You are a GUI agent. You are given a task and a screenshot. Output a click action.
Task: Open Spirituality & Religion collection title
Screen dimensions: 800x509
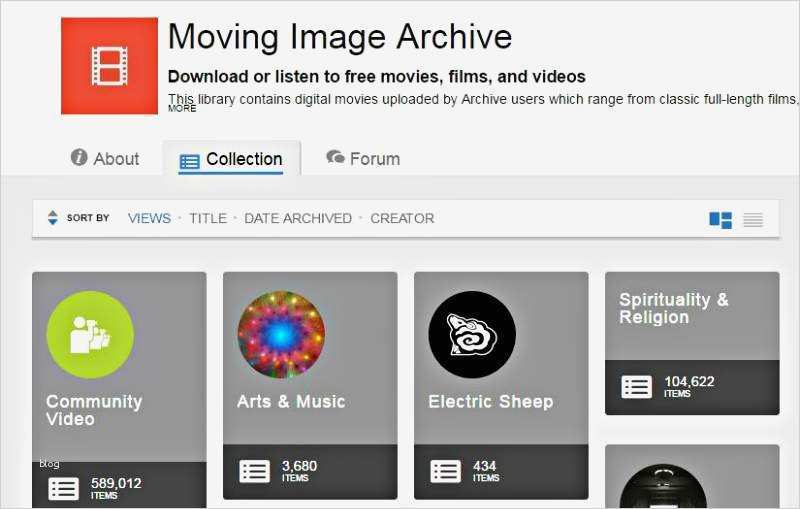(673, 308)
